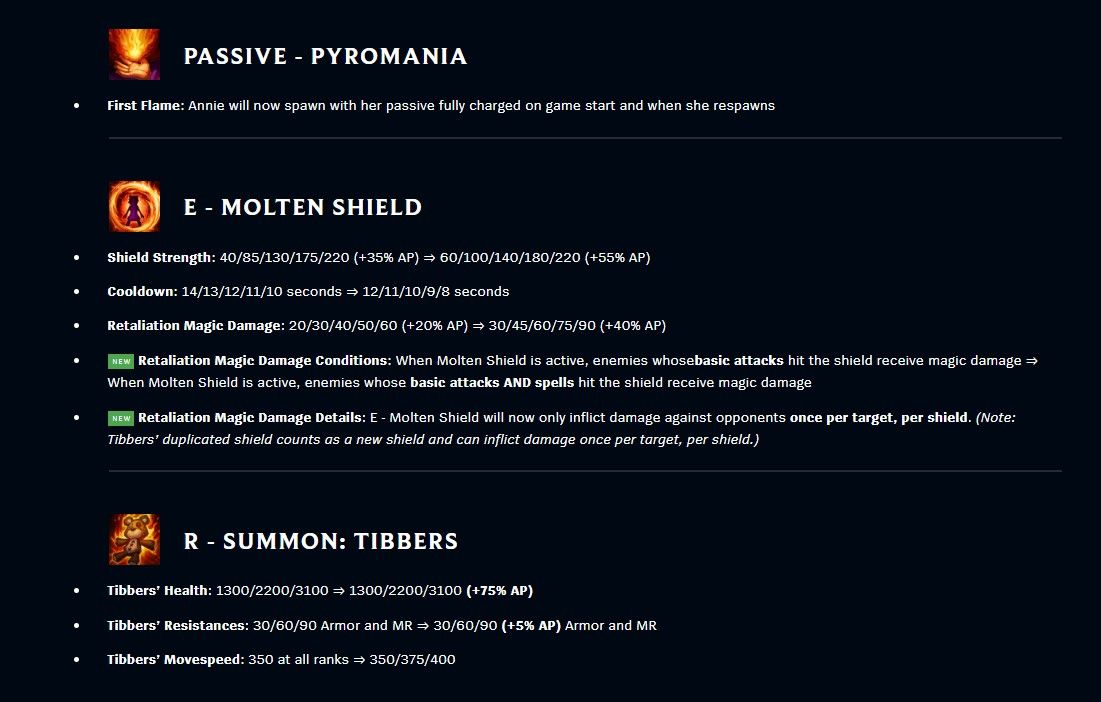
Task: Select the Retaliation Magic Damage Conditions label
Action: click(x=265, y=361)
